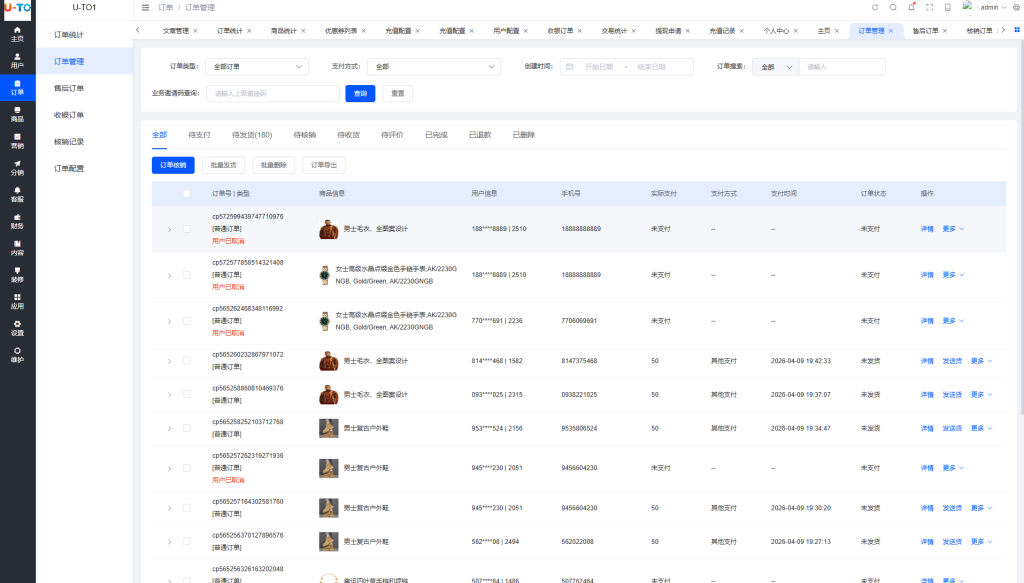Expand row of order cp565260232867971072

pyautogui.click(x=169, y=361)
